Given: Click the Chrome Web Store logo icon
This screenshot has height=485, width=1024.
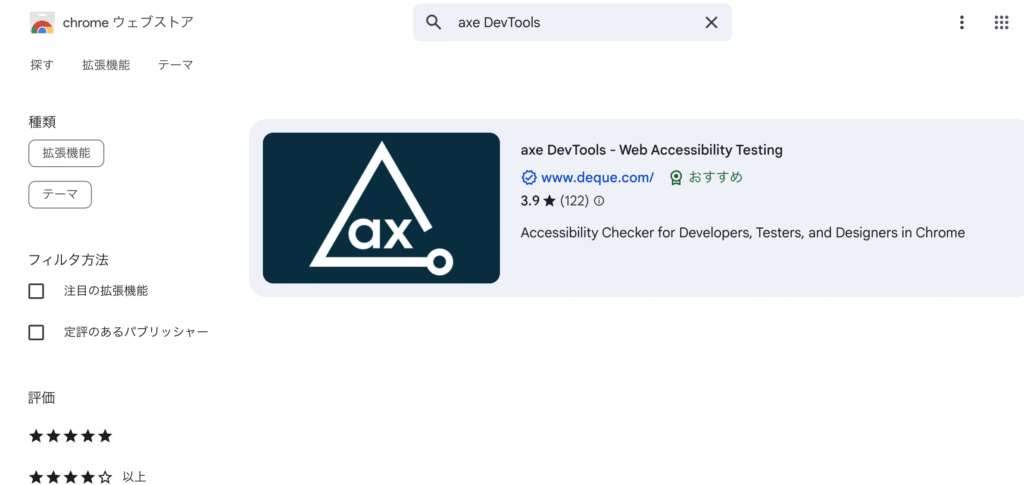Looking at the screenshot, I should [42, 22].
